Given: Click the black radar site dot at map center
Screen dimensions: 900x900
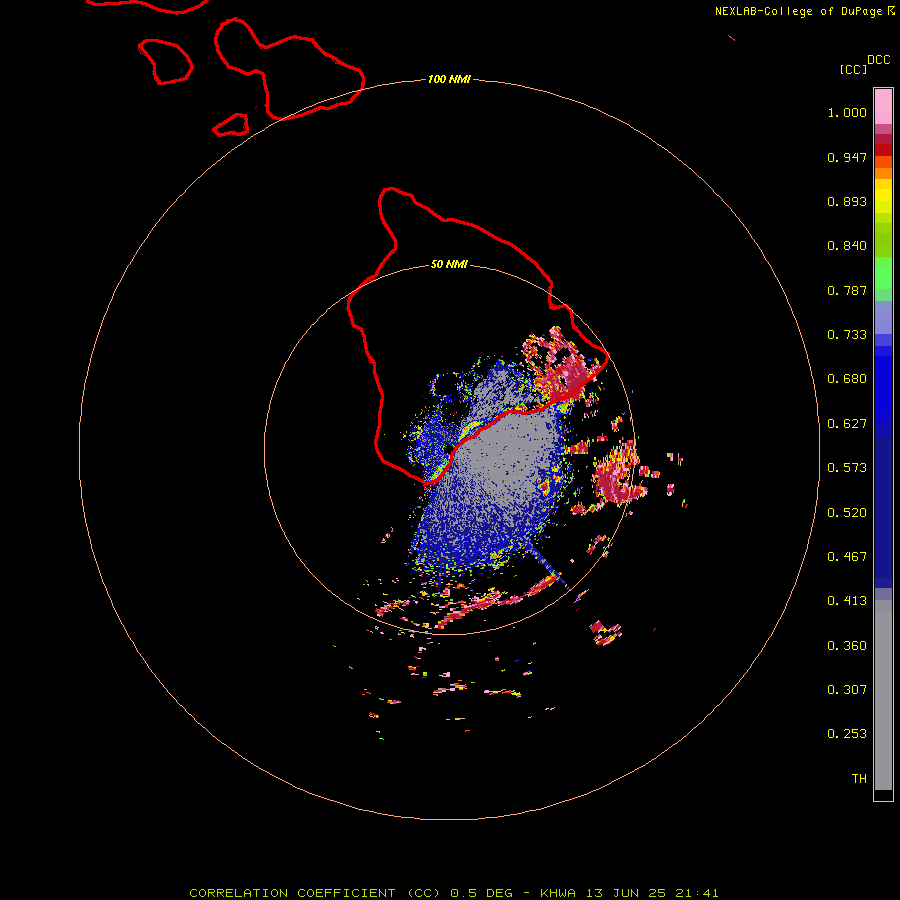Looking at the screenshot, I should coord(448,449).
